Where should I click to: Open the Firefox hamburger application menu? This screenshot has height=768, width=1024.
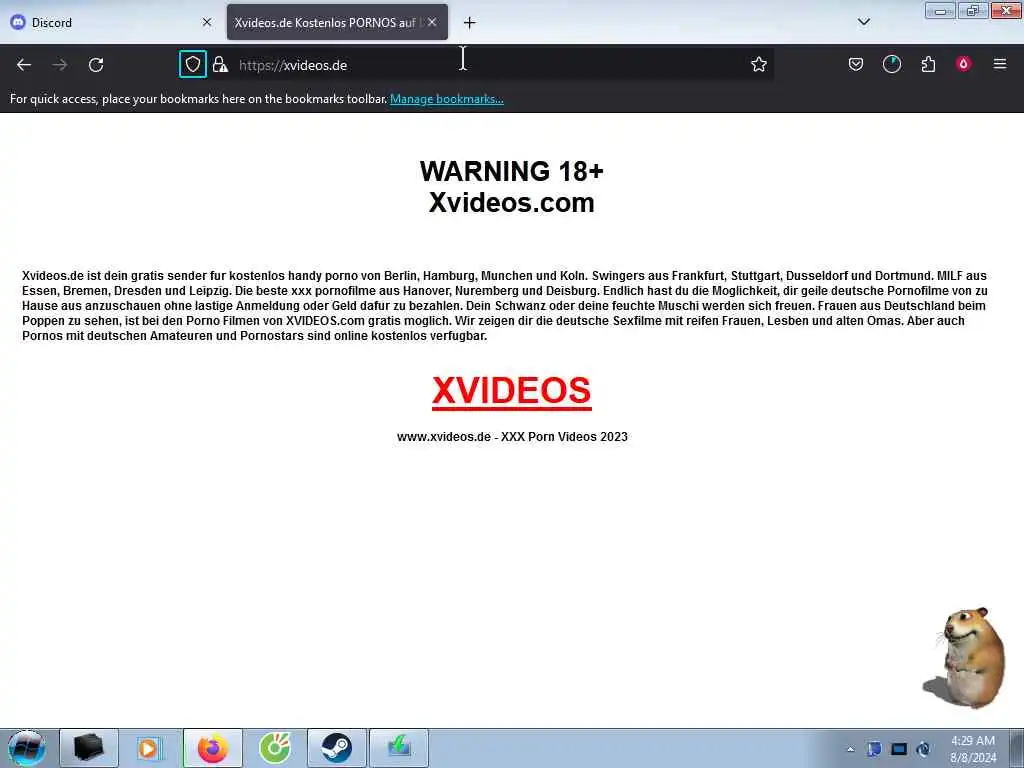pos(1000,64)
